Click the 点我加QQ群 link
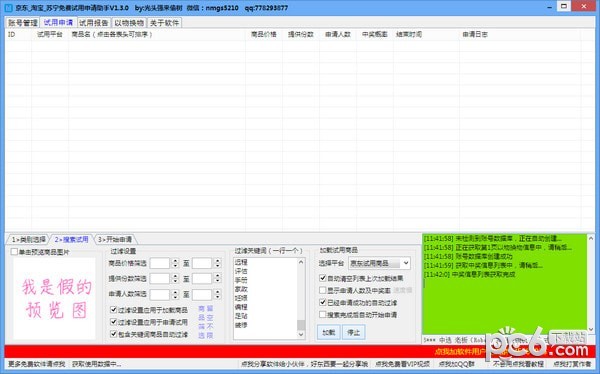The width and height of the screenshot is (600, 374). pos(457,364)
